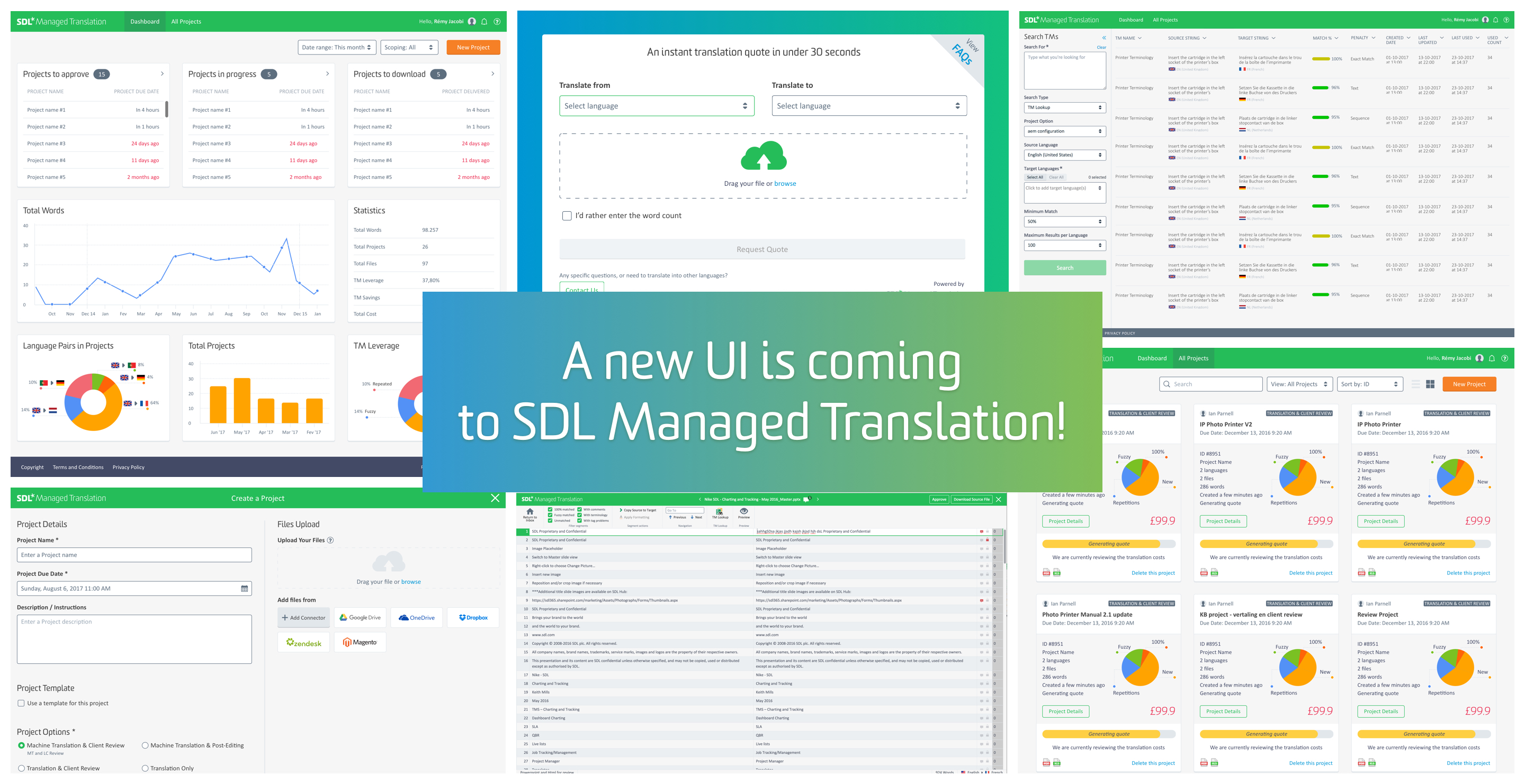Image resolution: width=1525 pixels, height=784 pixels.
Task: Open the 'Scoping: All' dropdown
Action: pyautogui.click(x=409, y=47)
